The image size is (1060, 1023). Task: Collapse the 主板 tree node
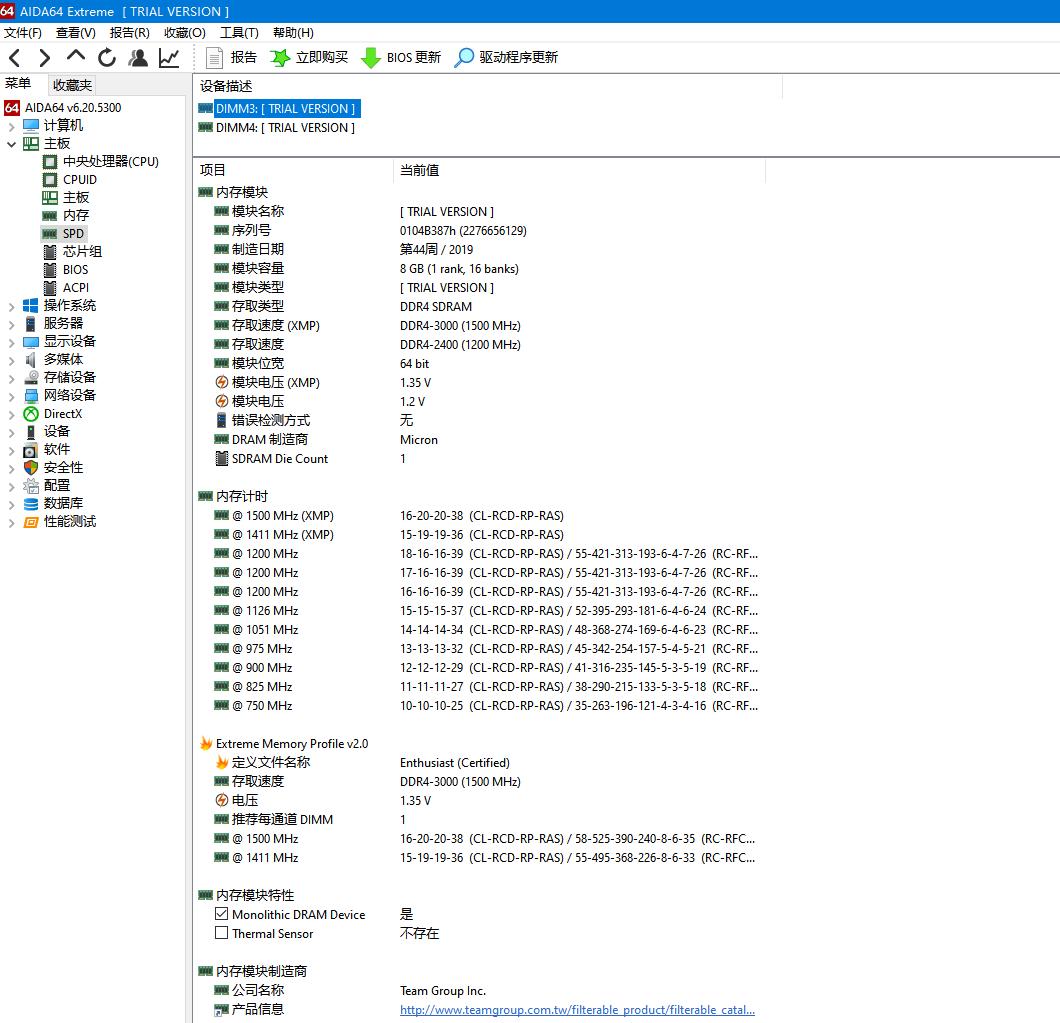coord(12,144)
